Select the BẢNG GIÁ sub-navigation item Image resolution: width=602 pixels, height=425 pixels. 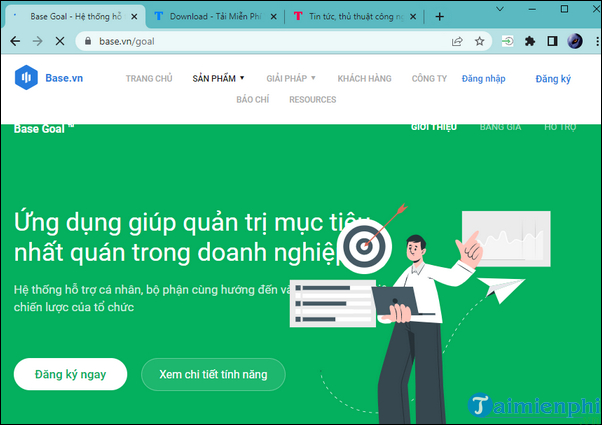pos(500,127)
